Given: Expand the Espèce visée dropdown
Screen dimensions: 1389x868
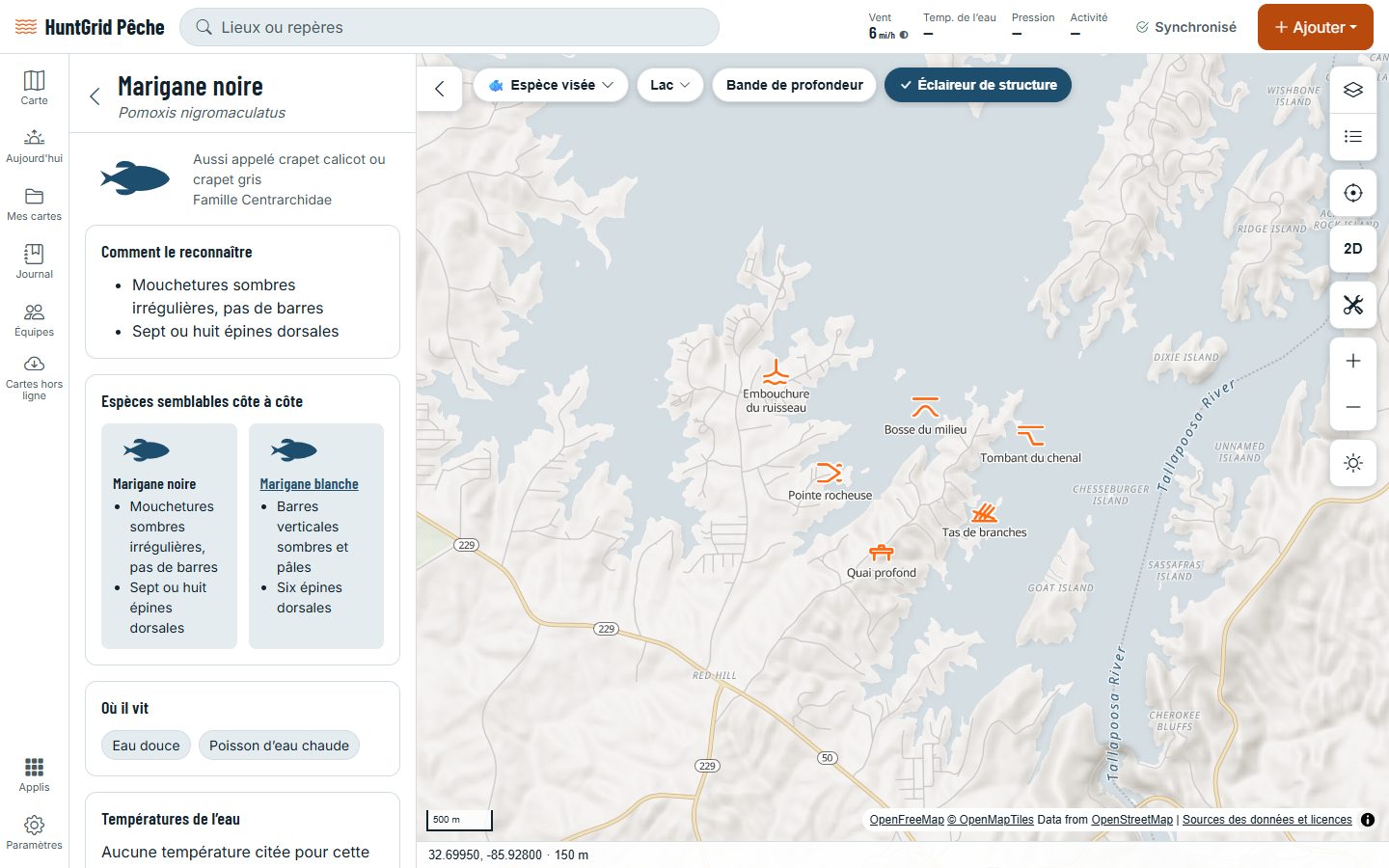Looking at the screenshot, I should tap(551, 85).
